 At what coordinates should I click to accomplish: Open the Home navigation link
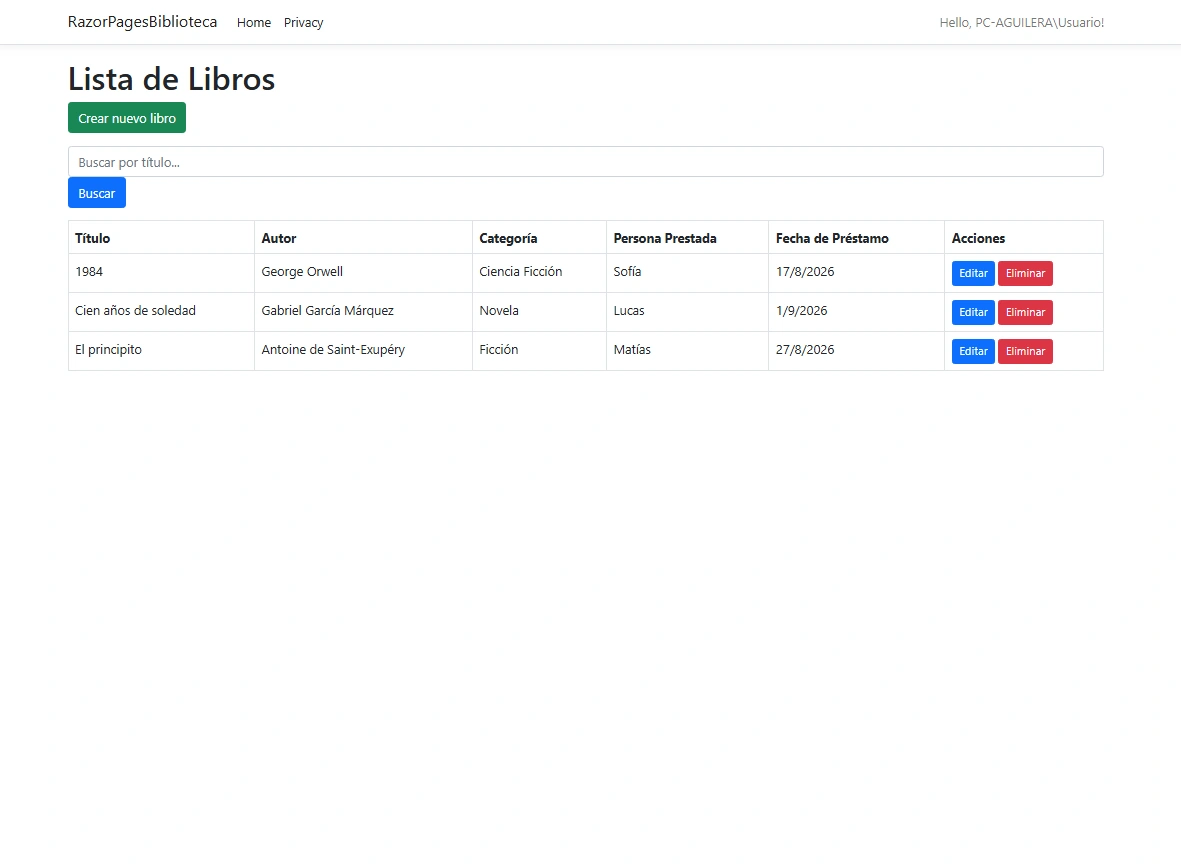[254, 23]
